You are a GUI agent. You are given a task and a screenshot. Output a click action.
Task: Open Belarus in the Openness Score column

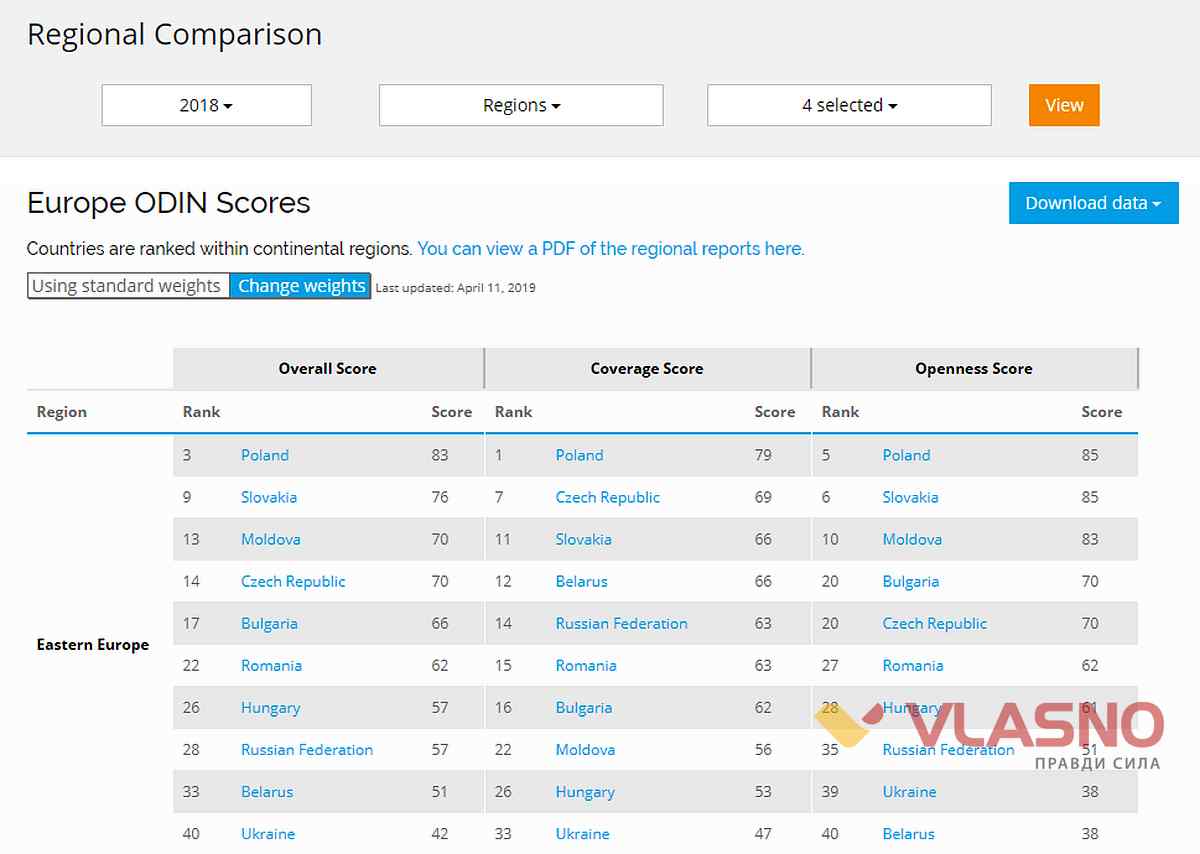tap(909, 834)
